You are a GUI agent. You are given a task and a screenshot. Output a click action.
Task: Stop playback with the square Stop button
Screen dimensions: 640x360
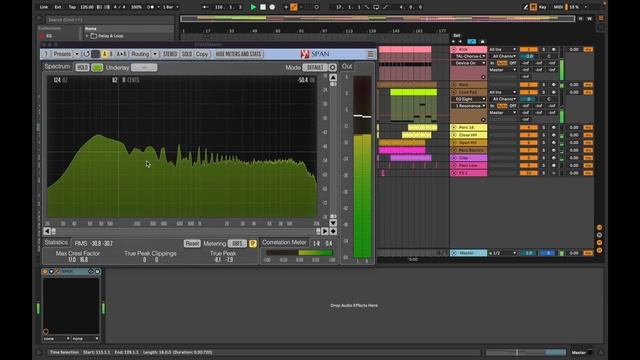pyautogui.click(x=263, y=7)
